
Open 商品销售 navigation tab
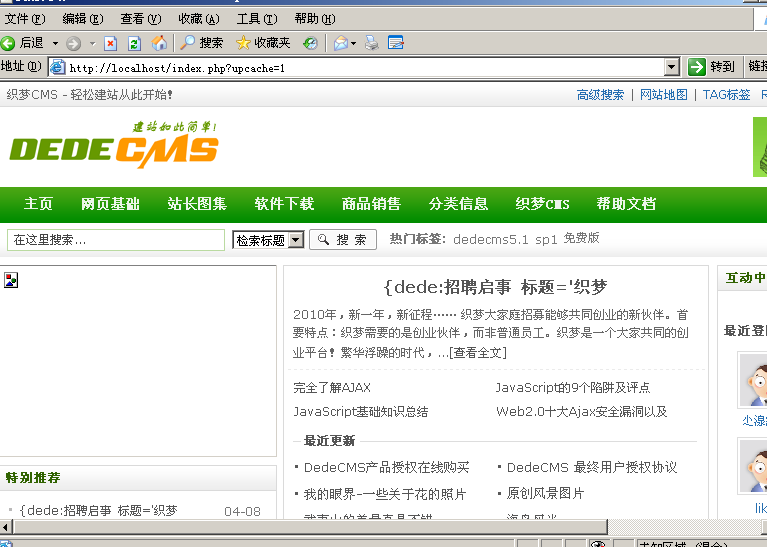(x=371, y=204)
